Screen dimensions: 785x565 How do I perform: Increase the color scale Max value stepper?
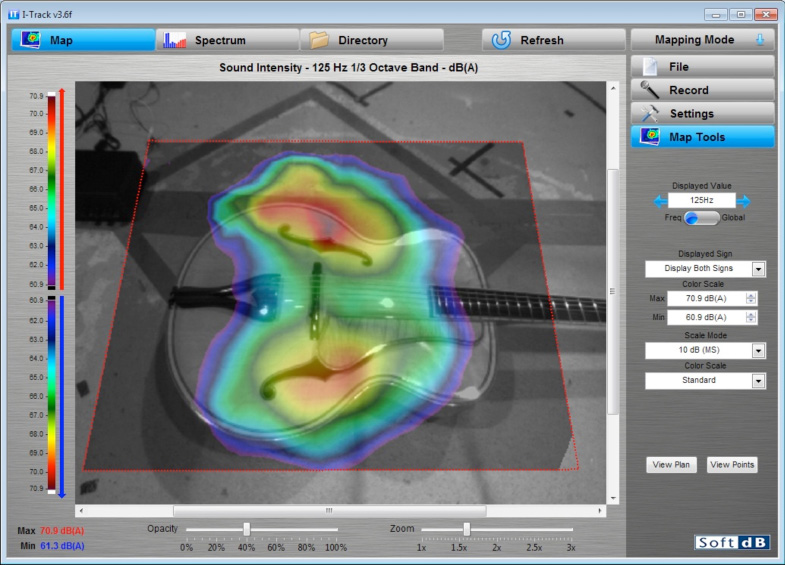pos(751,295)
